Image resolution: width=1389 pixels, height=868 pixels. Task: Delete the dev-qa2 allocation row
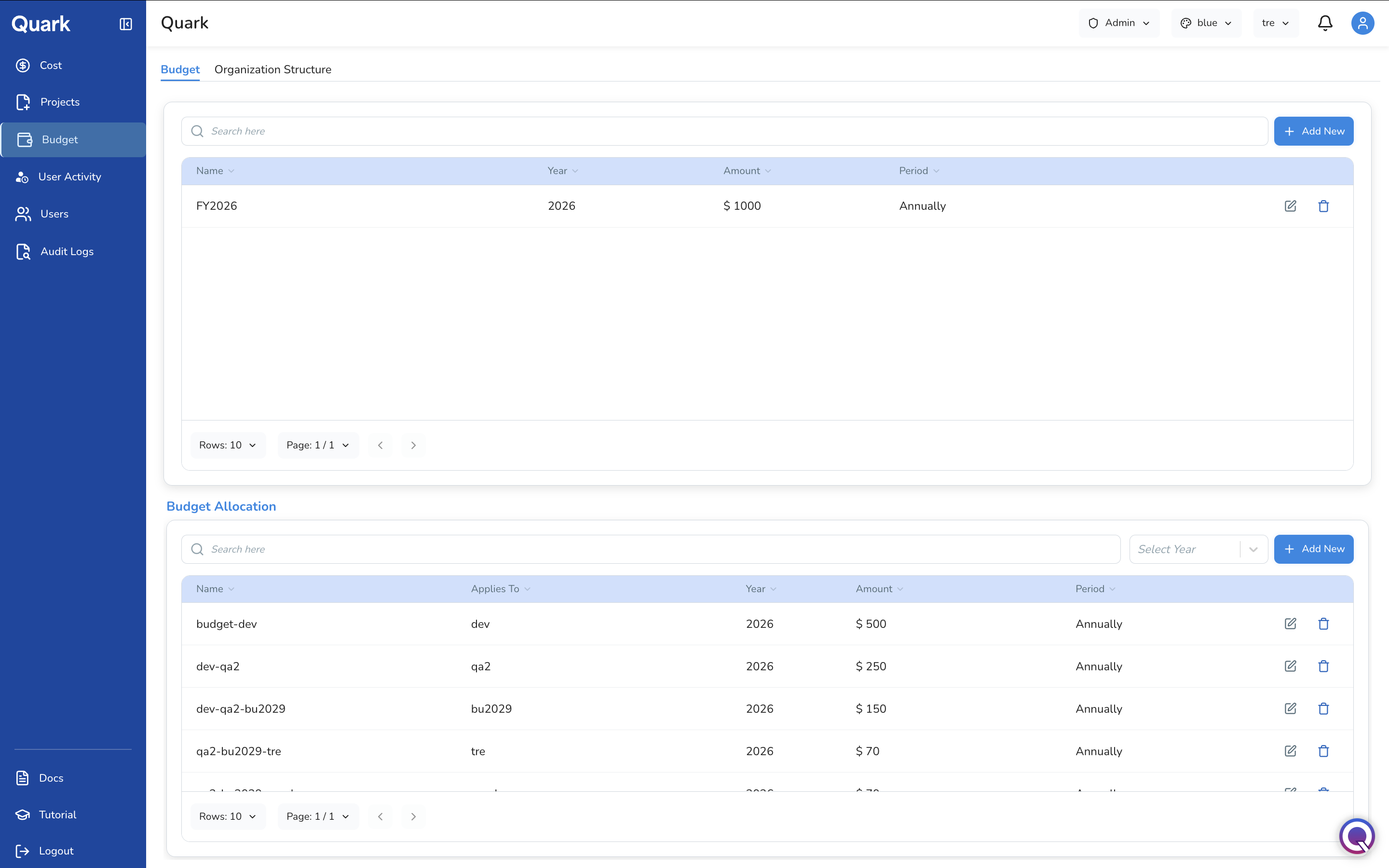coord(1323,666)
